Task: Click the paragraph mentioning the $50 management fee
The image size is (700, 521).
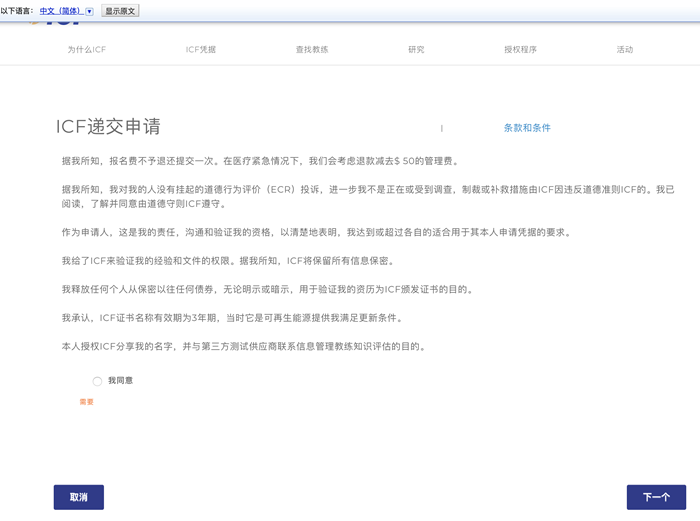Action: pyautogui.click(x=260, y=161)
